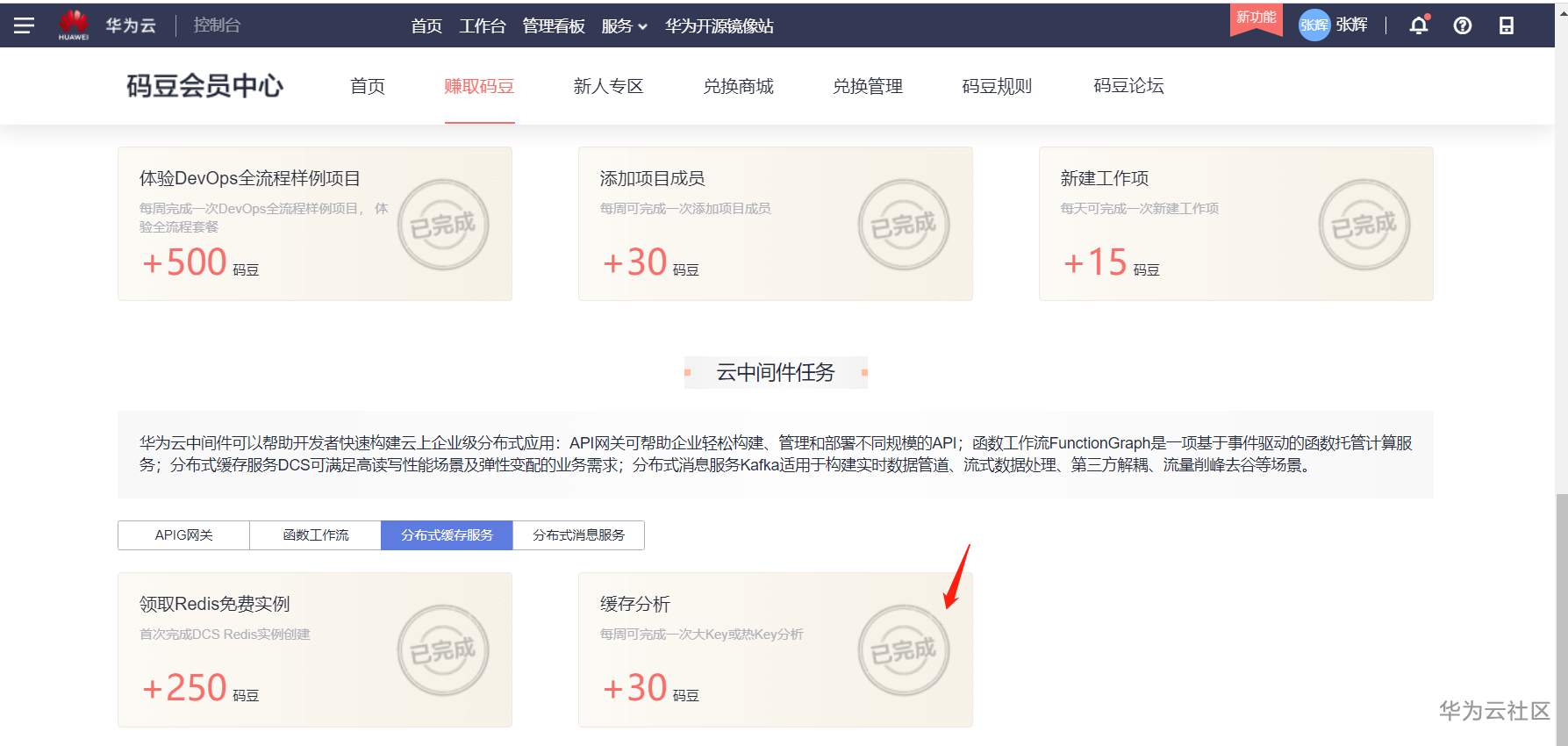Select the 分布式消息服务 task tab
Image resolution: width=1568 pixels, height=746 pixels.
tap(578, 535)
